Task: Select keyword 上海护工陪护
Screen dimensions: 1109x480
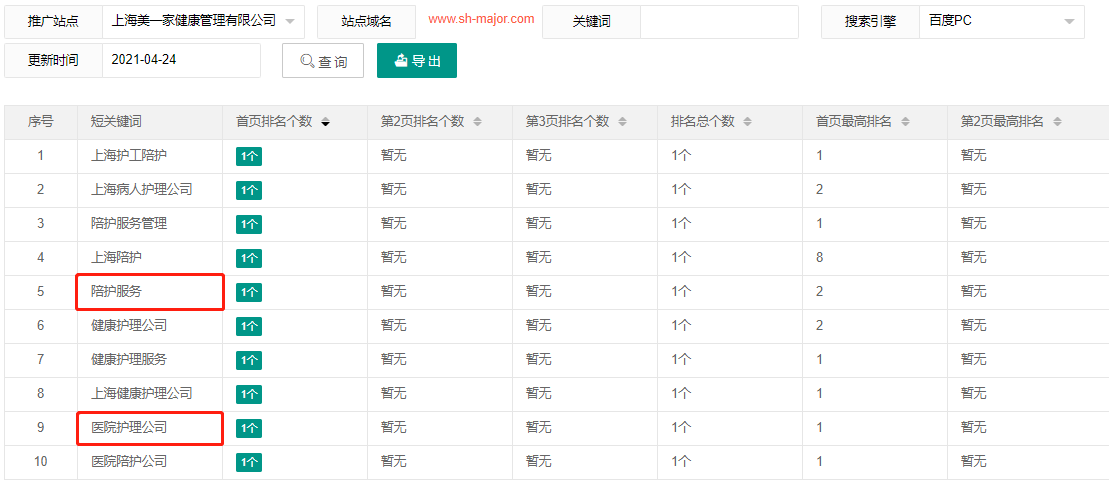Action: point(129,156)
